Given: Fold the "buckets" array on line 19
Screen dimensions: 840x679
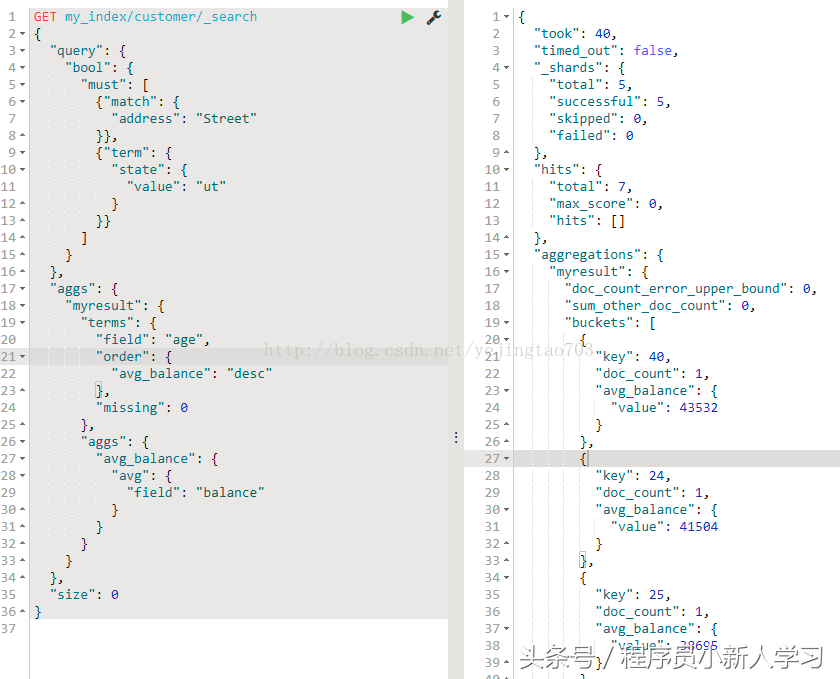Looking at the screenshot, I should (x=506, y=323).
